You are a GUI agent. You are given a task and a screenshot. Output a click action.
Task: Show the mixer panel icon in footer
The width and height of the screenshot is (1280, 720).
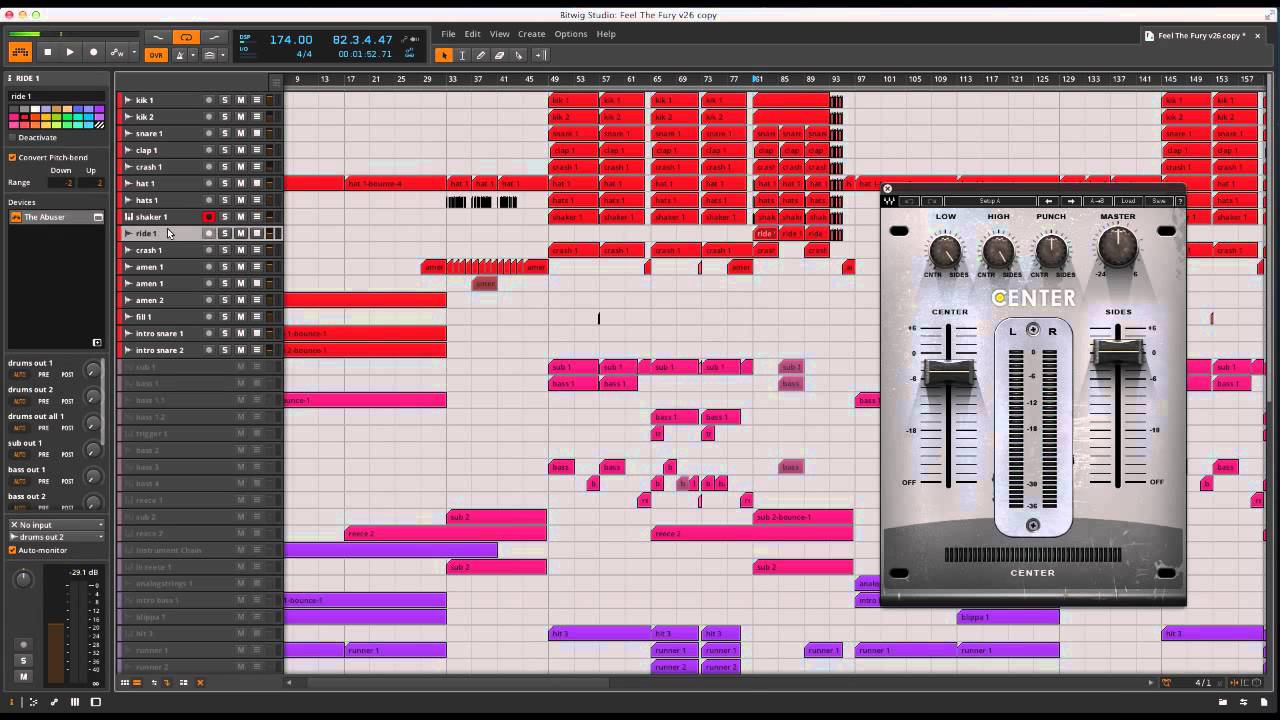click(75, 702)
